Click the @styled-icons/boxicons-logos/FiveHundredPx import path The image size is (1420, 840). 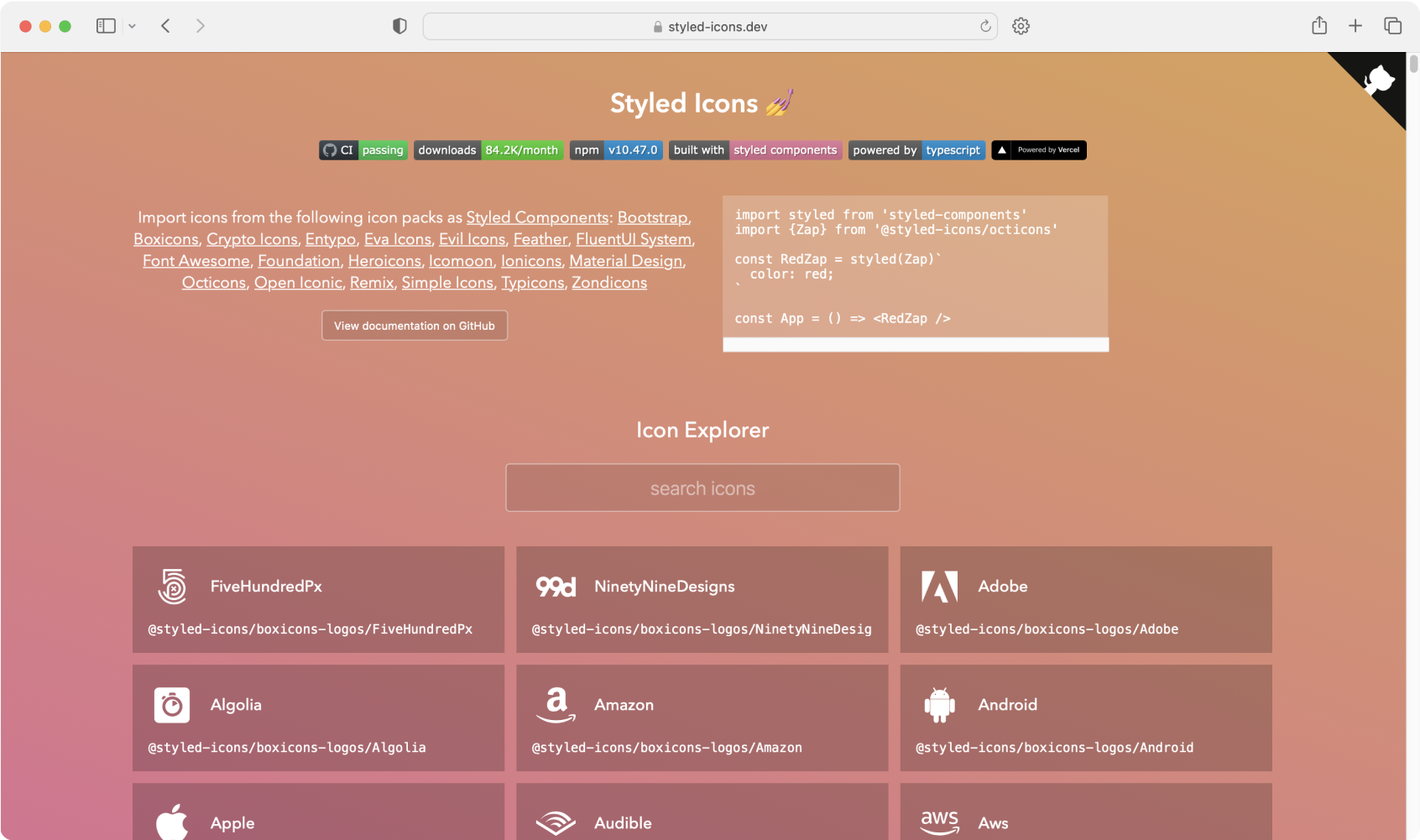point(311,629)
